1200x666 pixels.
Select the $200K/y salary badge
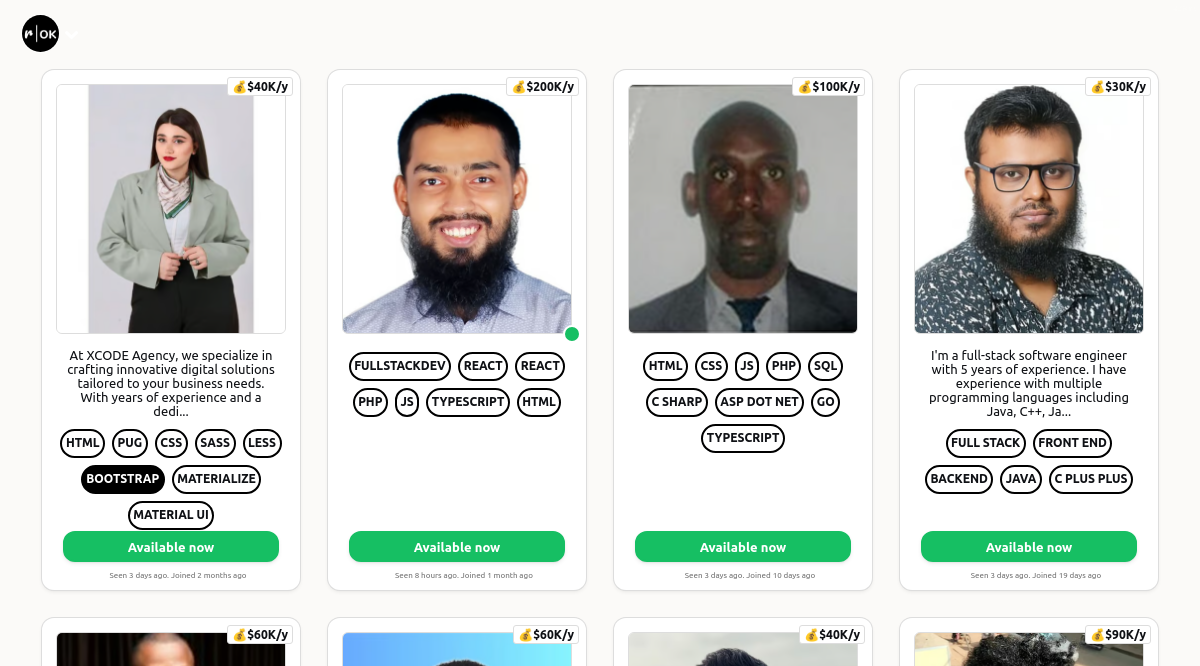click(x=543, y=87)
